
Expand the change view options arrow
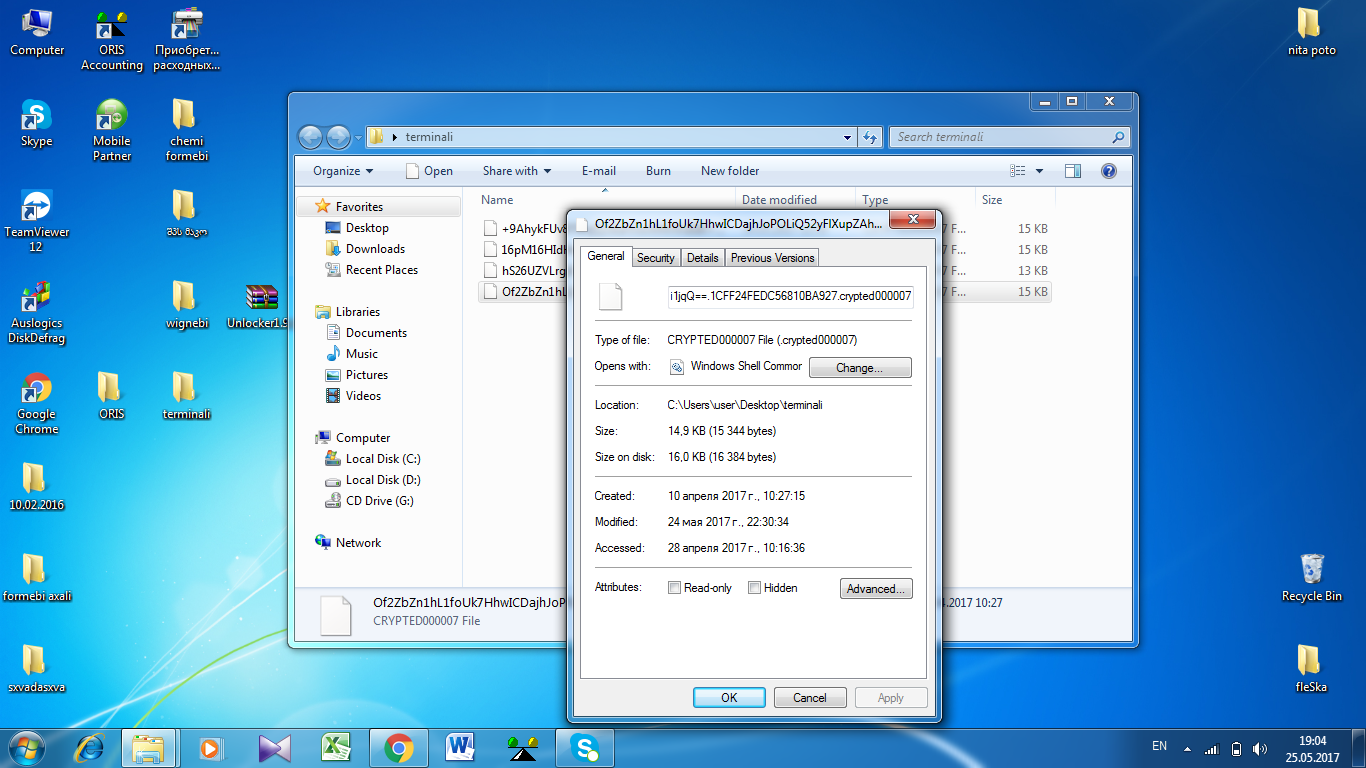click(1039, 171)
